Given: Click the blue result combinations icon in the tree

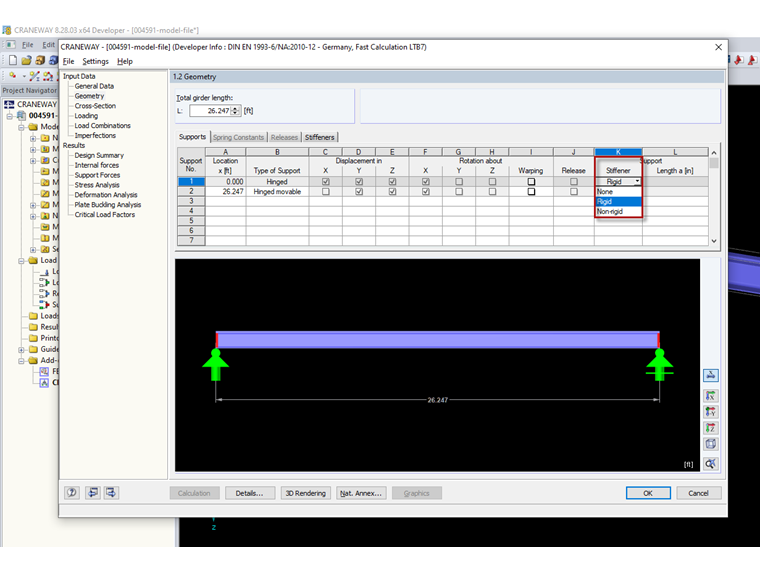Looking at the screenshot, I should tap(44, 293).
